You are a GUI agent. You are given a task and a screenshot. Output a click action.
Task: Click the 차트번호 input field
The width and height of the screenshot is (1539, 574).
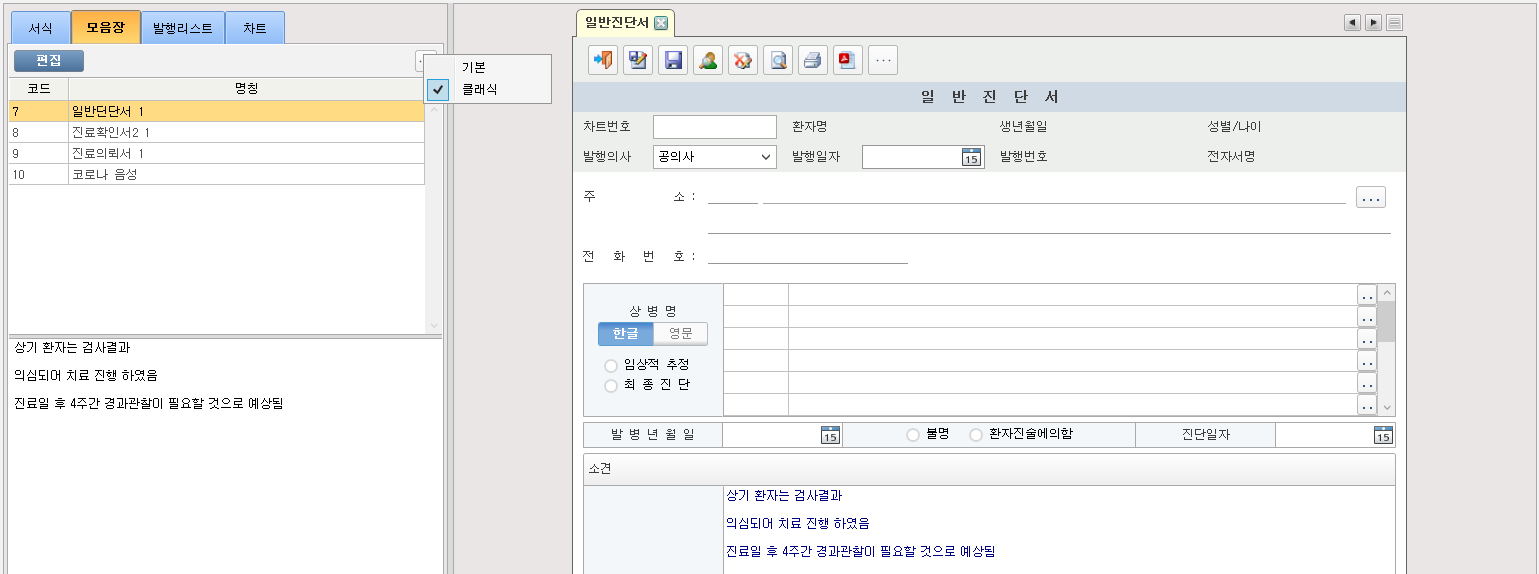(x=714, y=127)
